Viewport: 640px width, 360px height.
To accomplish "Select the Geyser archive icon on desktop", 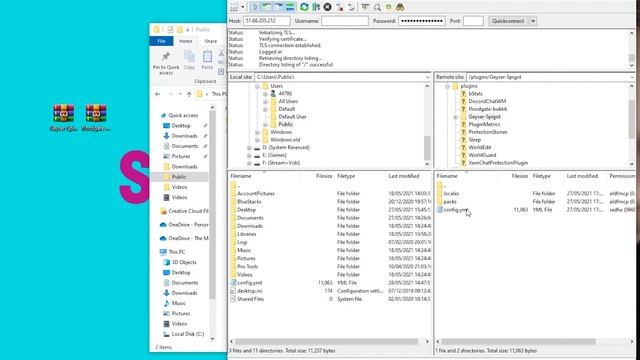I will 63,118.
